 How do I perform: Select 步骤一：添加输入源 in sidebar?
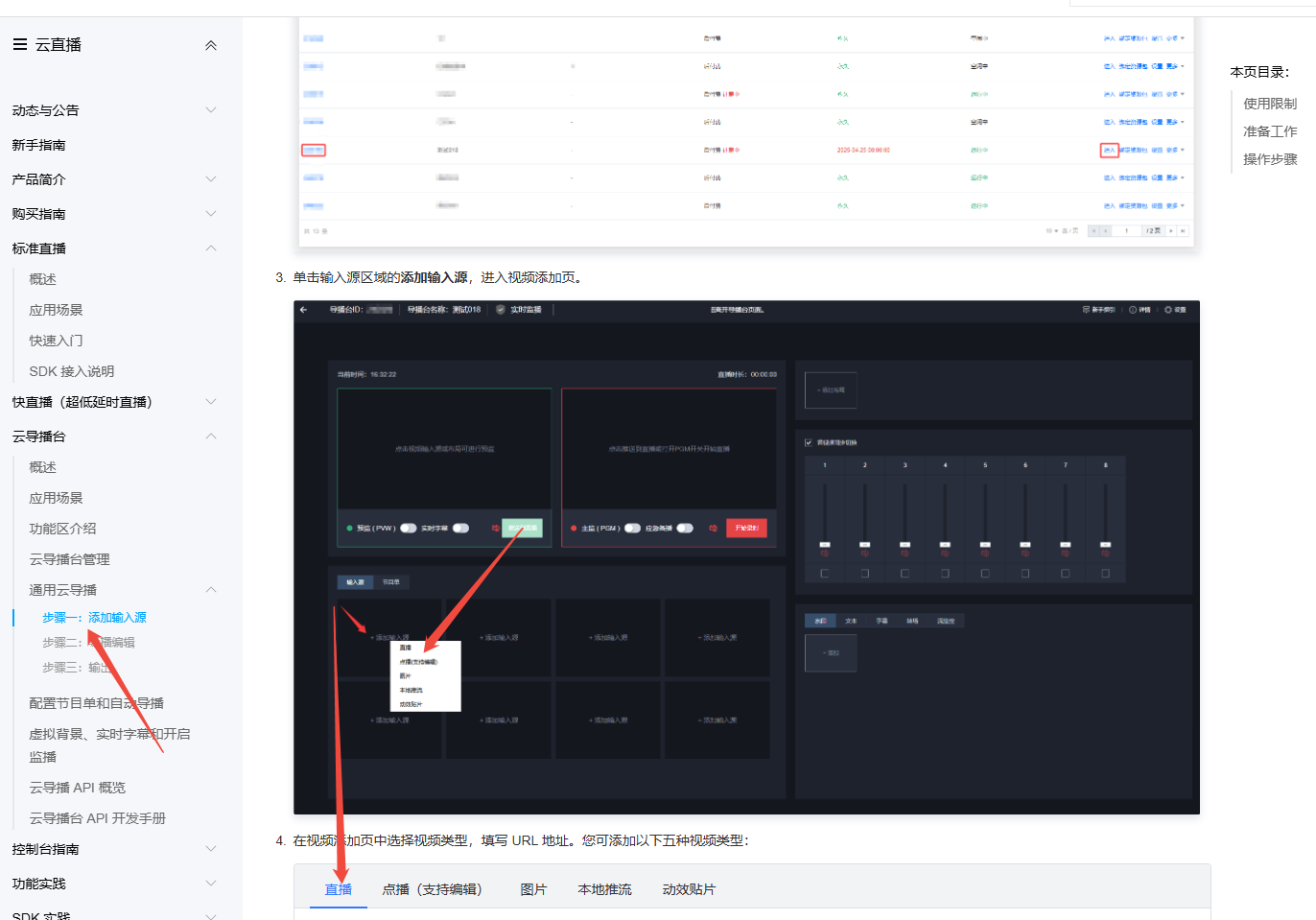(x=95, y=618)
